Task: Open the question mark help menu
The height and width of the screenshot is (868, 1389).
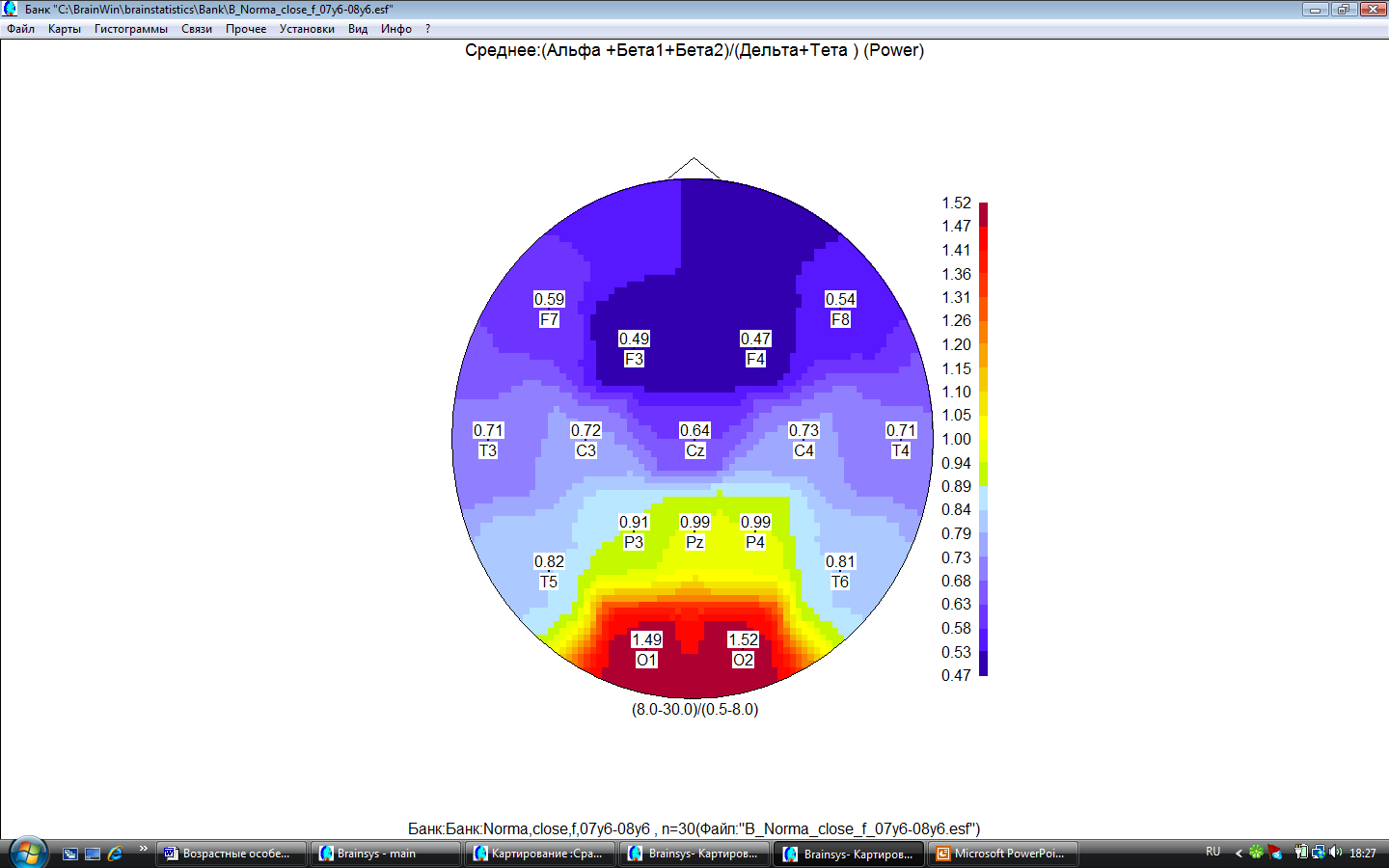Action: point(427,29)
